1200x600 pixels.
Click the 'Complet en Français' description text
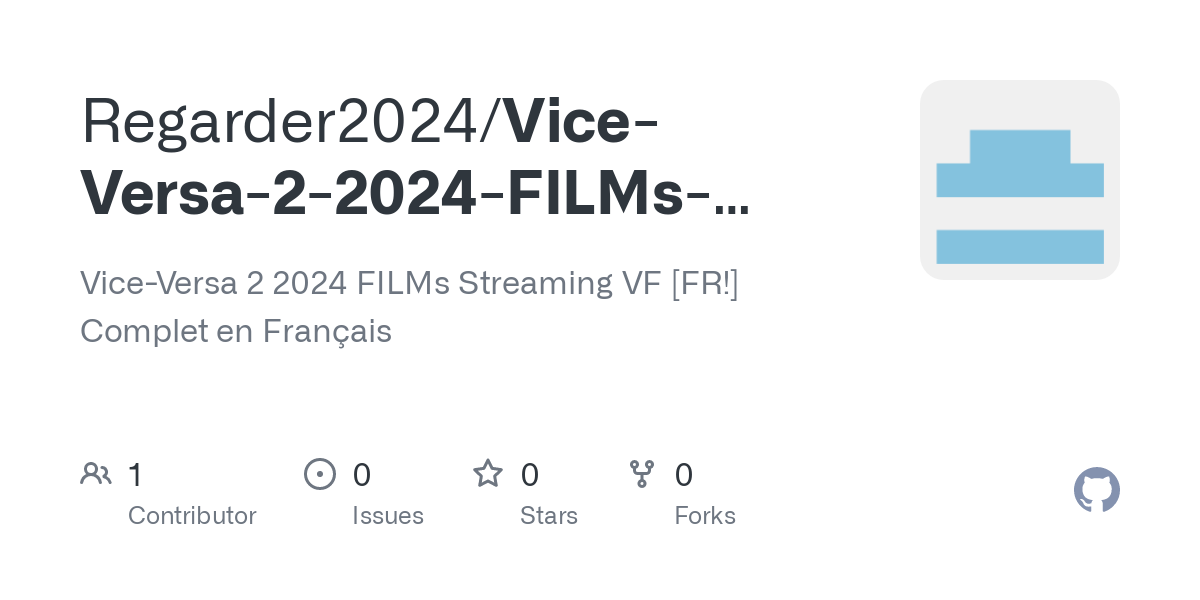click(x=236, y=331)
